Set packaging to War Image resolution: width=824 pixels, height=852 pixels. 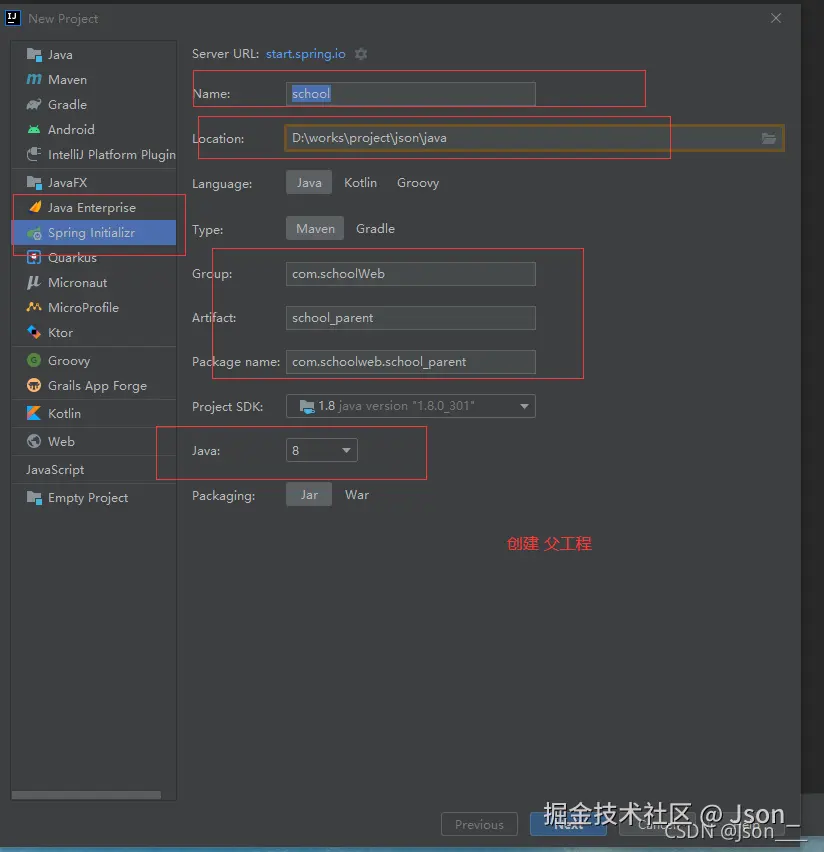357,494
